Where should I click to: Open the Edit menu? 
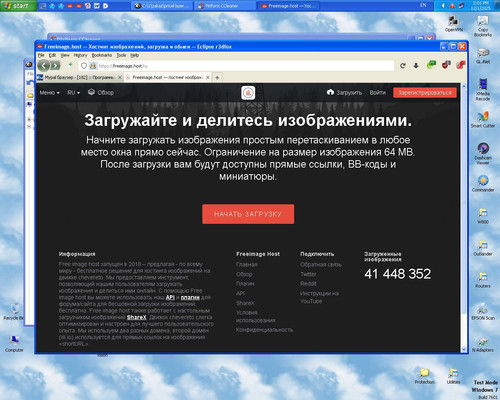tap(52, 55)
